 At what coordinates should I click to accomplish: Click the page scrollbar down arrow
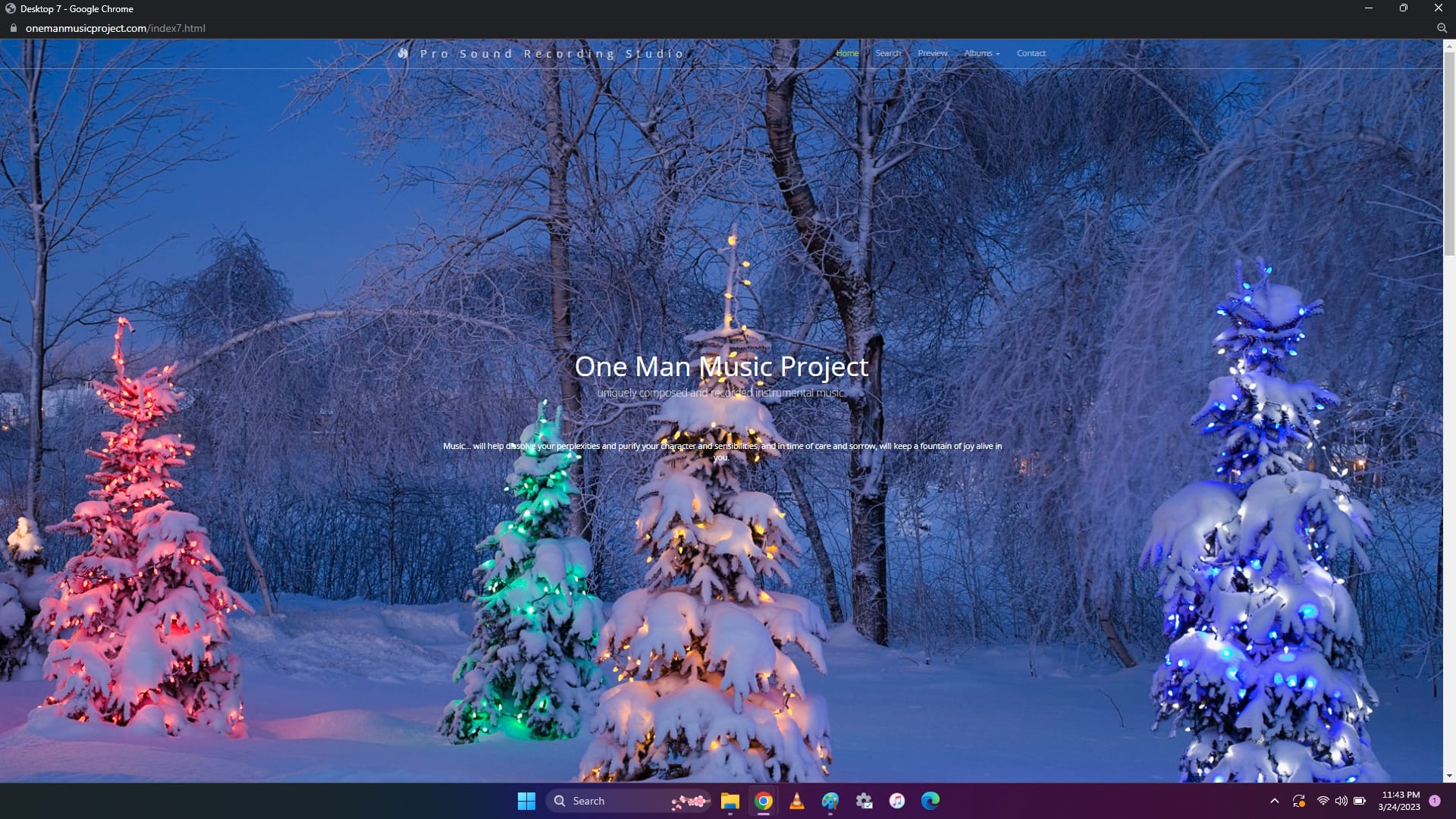(x=1449, y=776)
